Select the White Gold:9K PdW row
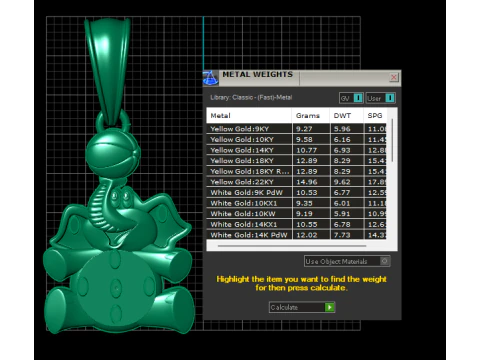The image size is (480, 360). point(296,193)
